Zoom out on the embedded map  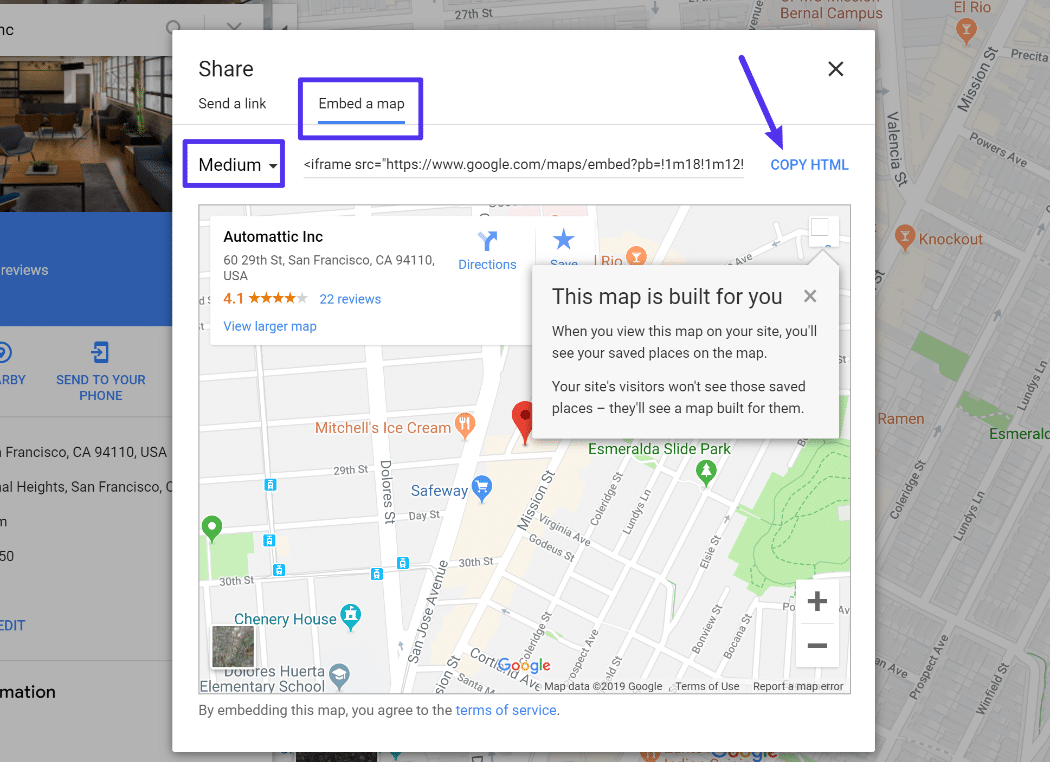point(817,645)
